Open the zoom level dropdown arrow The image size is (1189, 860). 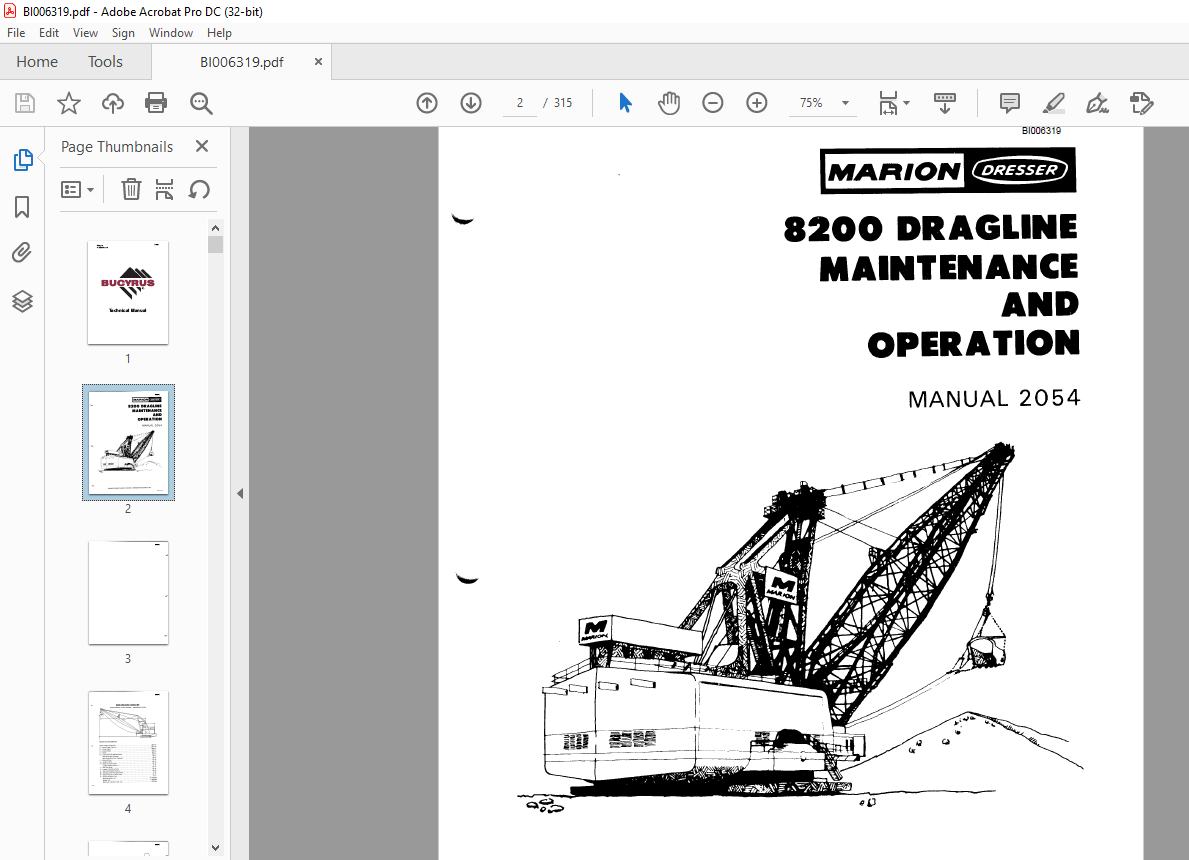(x=845, y=103)
